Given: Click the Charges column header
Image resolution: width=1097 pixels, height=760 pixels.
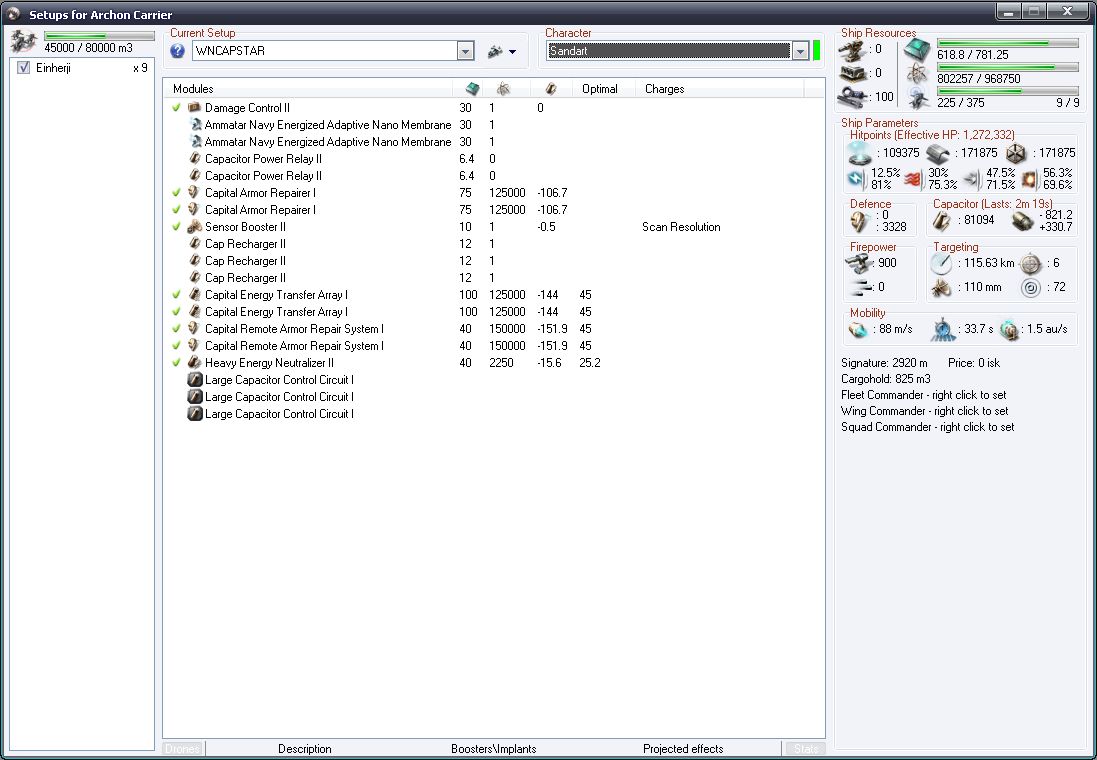Looking at the screenshot, I should coord(719,89).
